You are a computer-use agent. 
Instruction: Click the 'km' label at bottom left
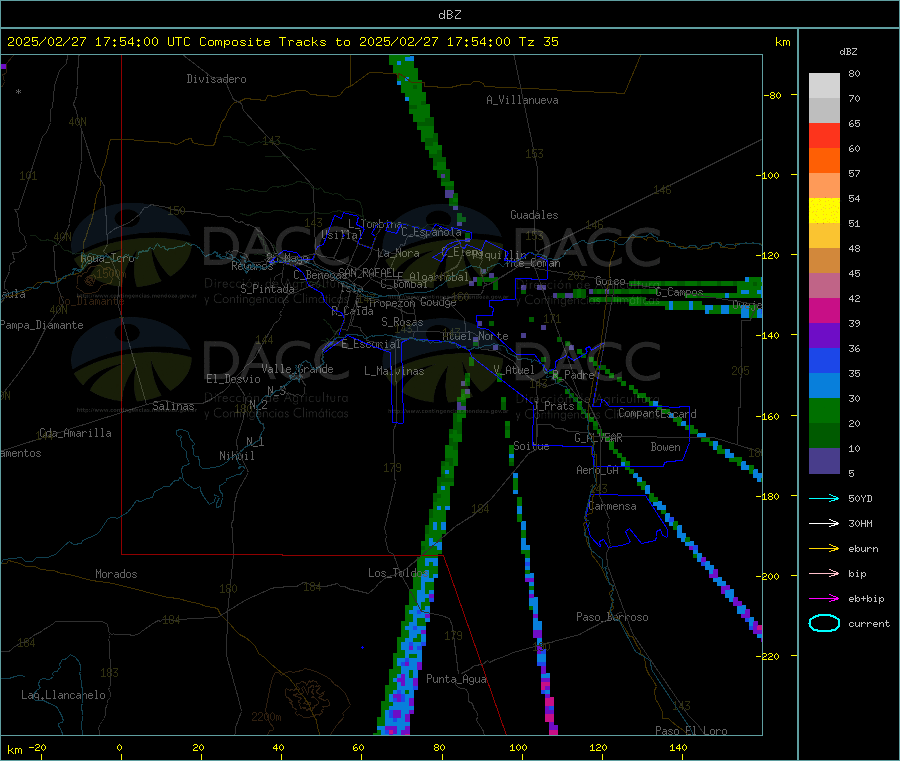(x=14, y=750)
